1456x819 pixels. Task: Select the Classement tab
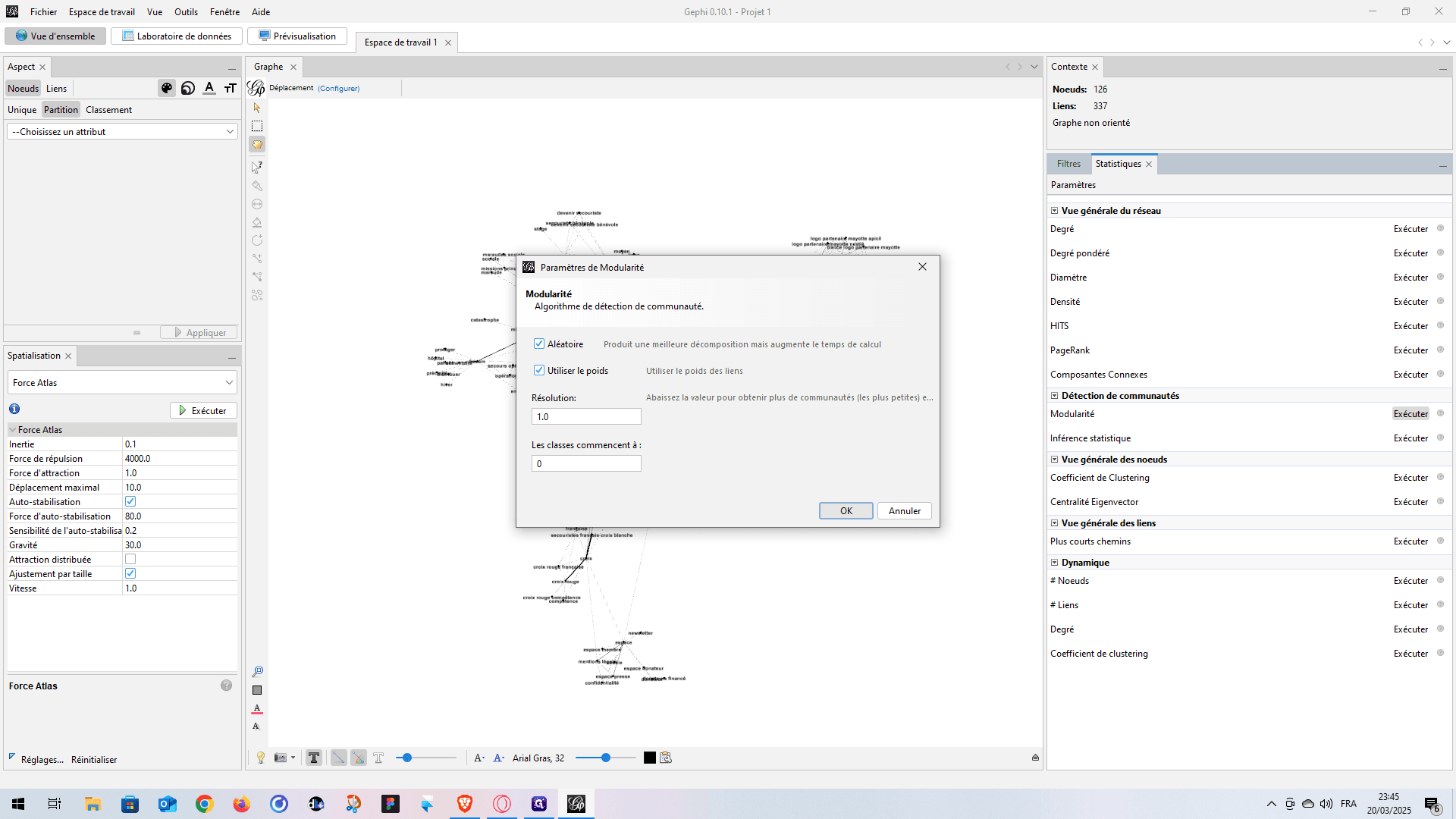pyautogui.click(x=108, y=109)
